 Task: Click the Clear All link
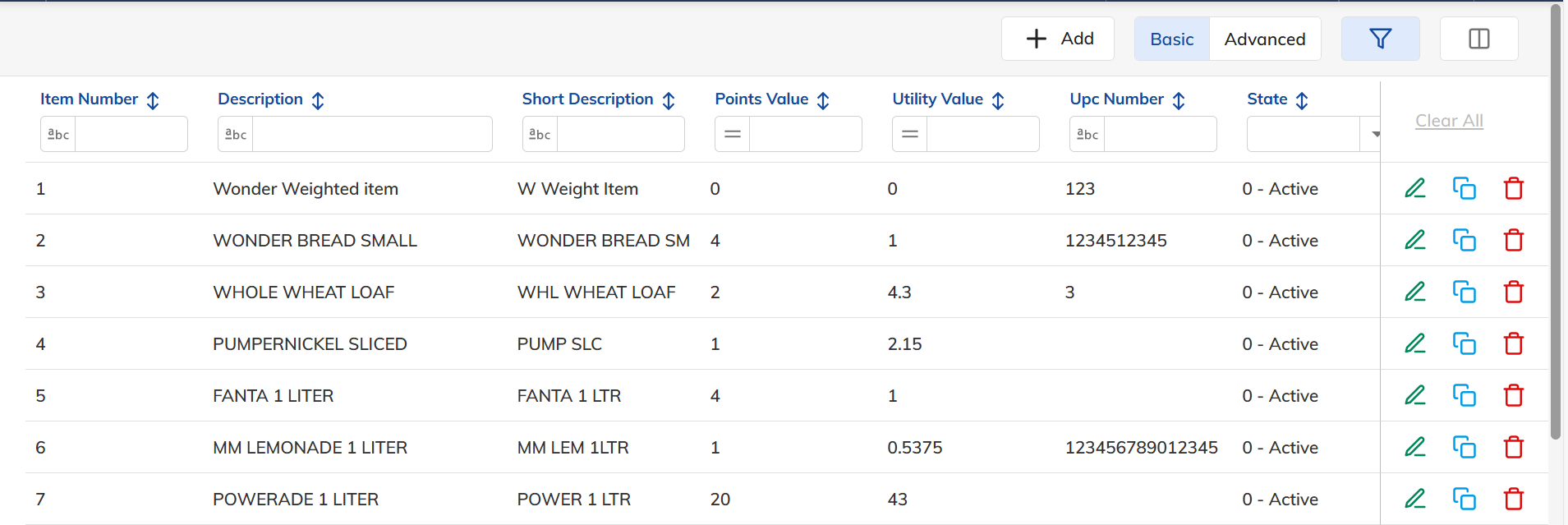[x=1449, y=121]
